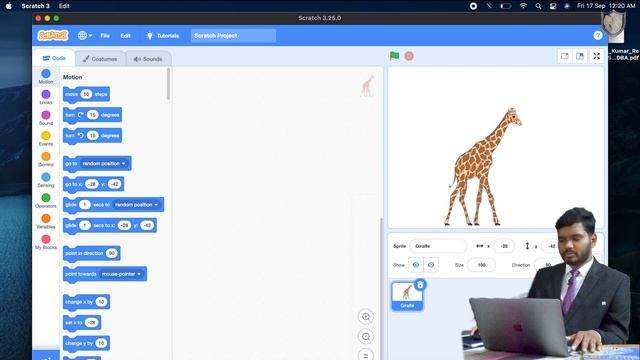Open the File menu in Scratch
Screen dimensions: 640x360
click(x=105, y=36)
